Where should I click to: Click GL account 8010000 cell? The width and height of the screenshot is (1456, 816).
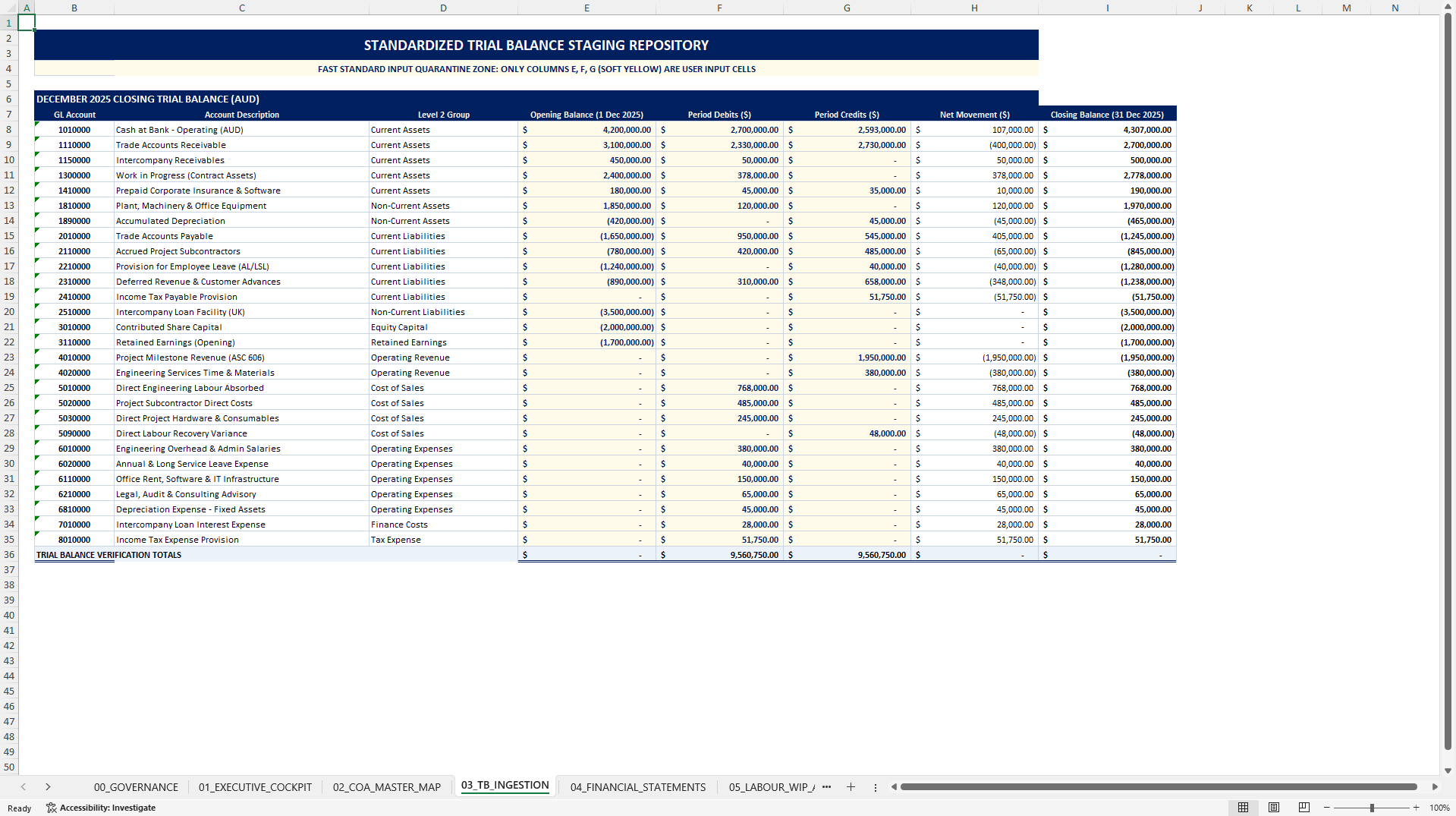(74, 540)
